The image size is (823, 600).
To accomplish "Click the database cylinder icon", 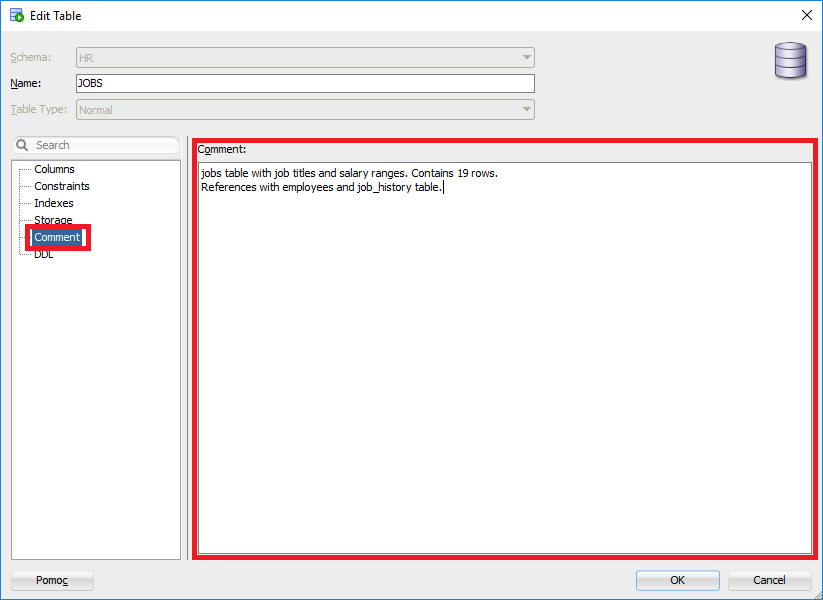I will tap(790, 60).
